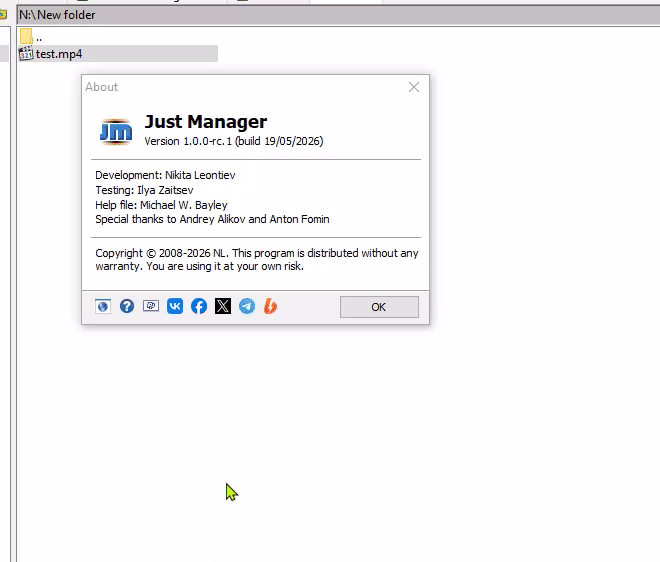Close the About dialog window
Image resolution: width=660 pixels, height=562 pixels.
(414, 87)
